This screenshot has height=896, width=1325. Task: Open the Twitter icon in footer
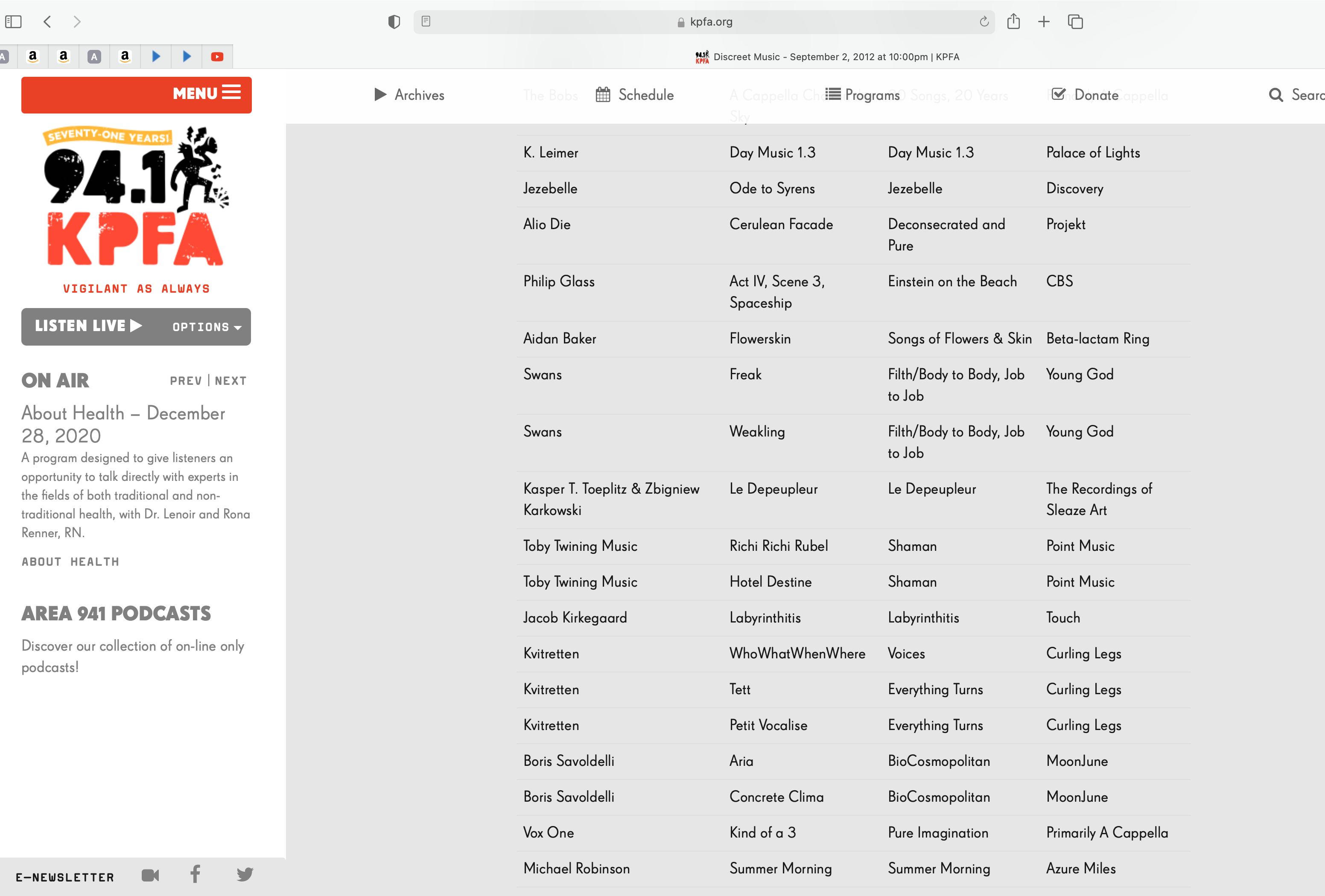(245, 874)
